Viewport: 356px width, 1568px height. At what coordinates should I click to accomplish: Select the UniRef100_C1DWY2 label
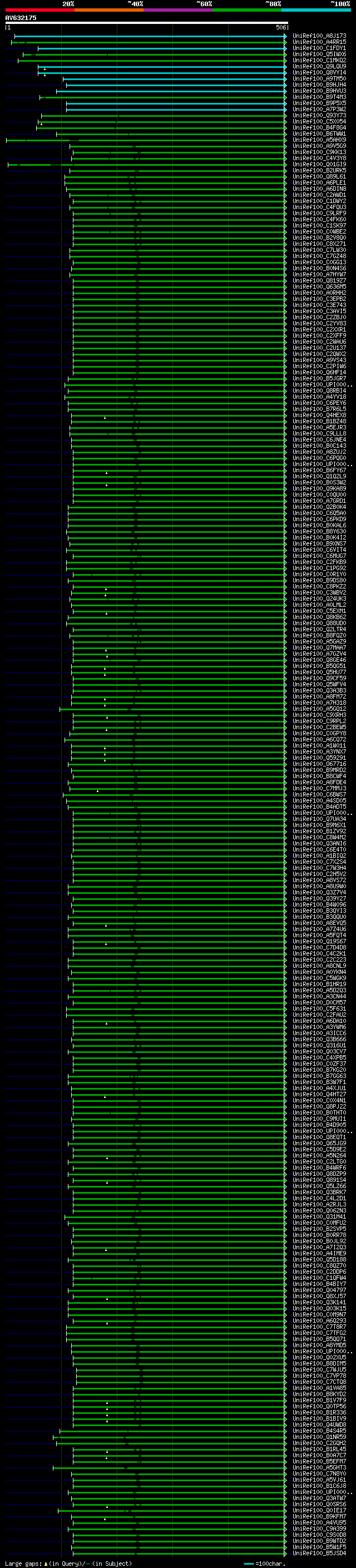[x=319, y=201]
